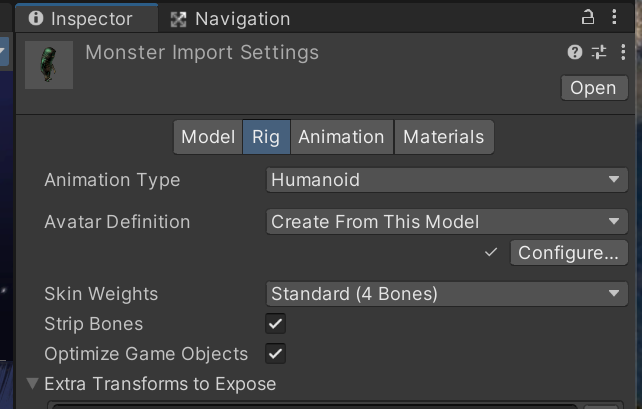Click the Avatar Definition label
The height and width of the screenshot is (409, 642).
click(x=117, y=222)
